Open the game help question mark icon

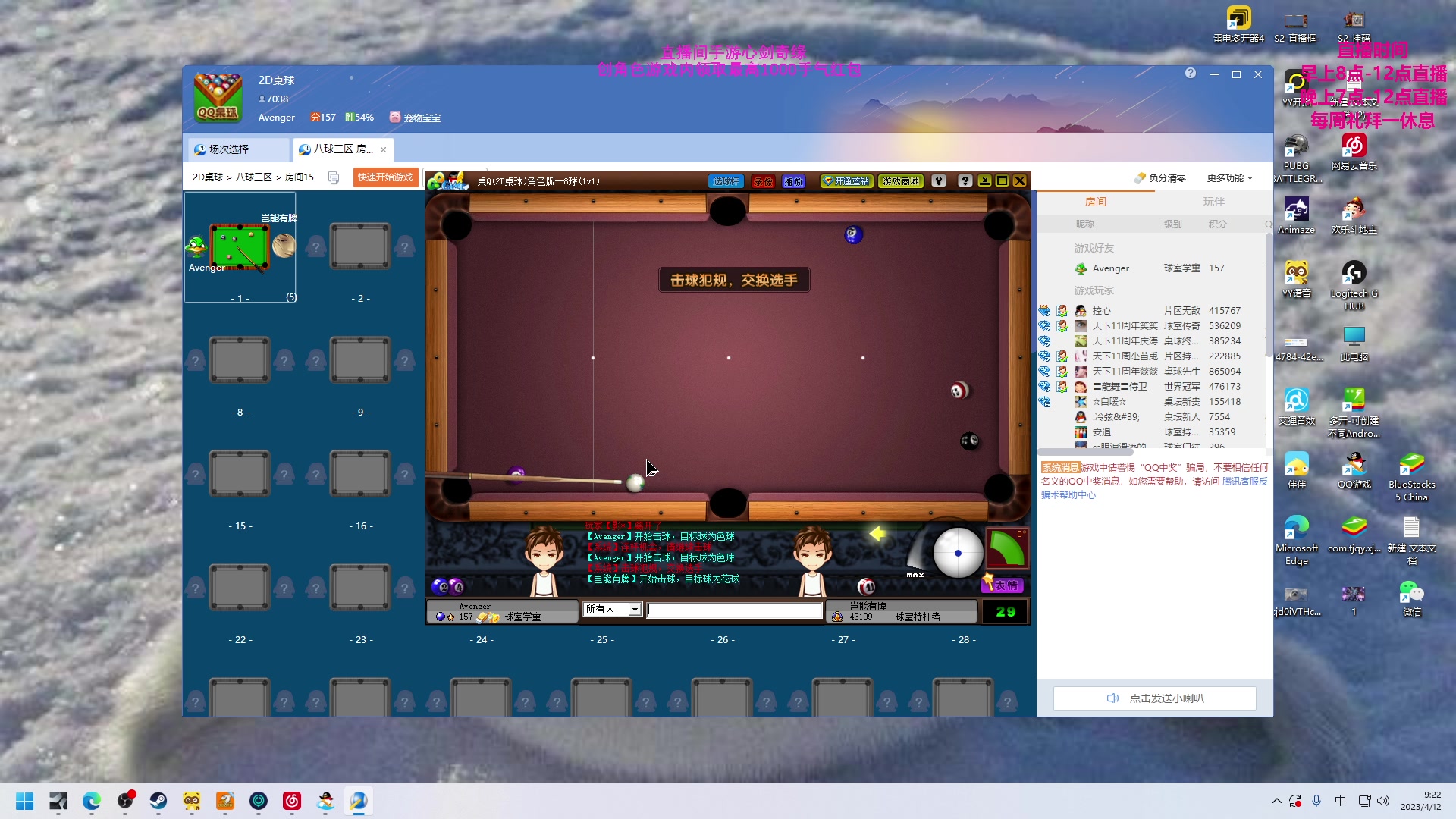click(x=965, y=180)
